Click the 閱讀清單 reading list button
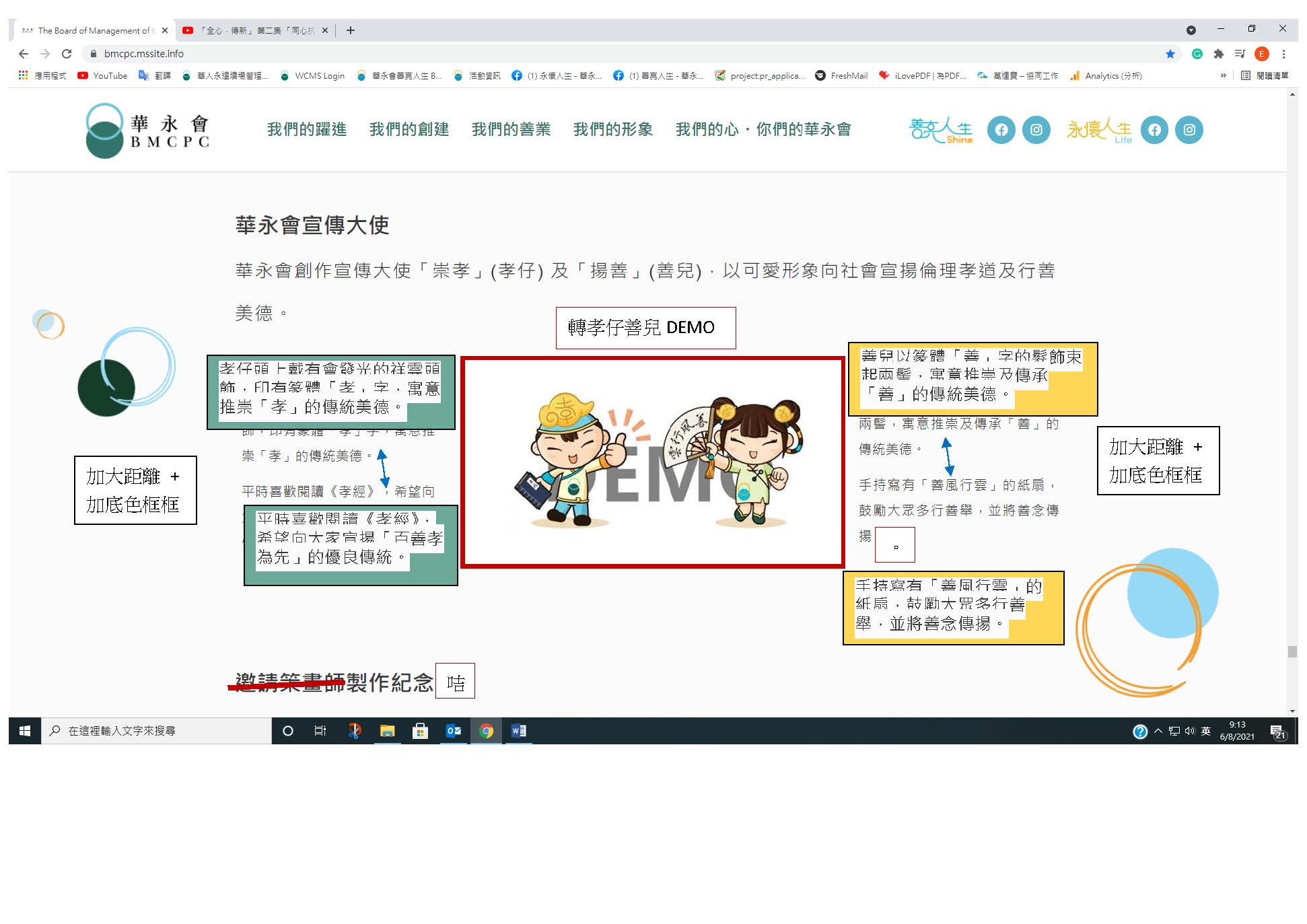The width and height of the screenshot is (1307, 924). pyautogui.click(x=1265, y=76)
